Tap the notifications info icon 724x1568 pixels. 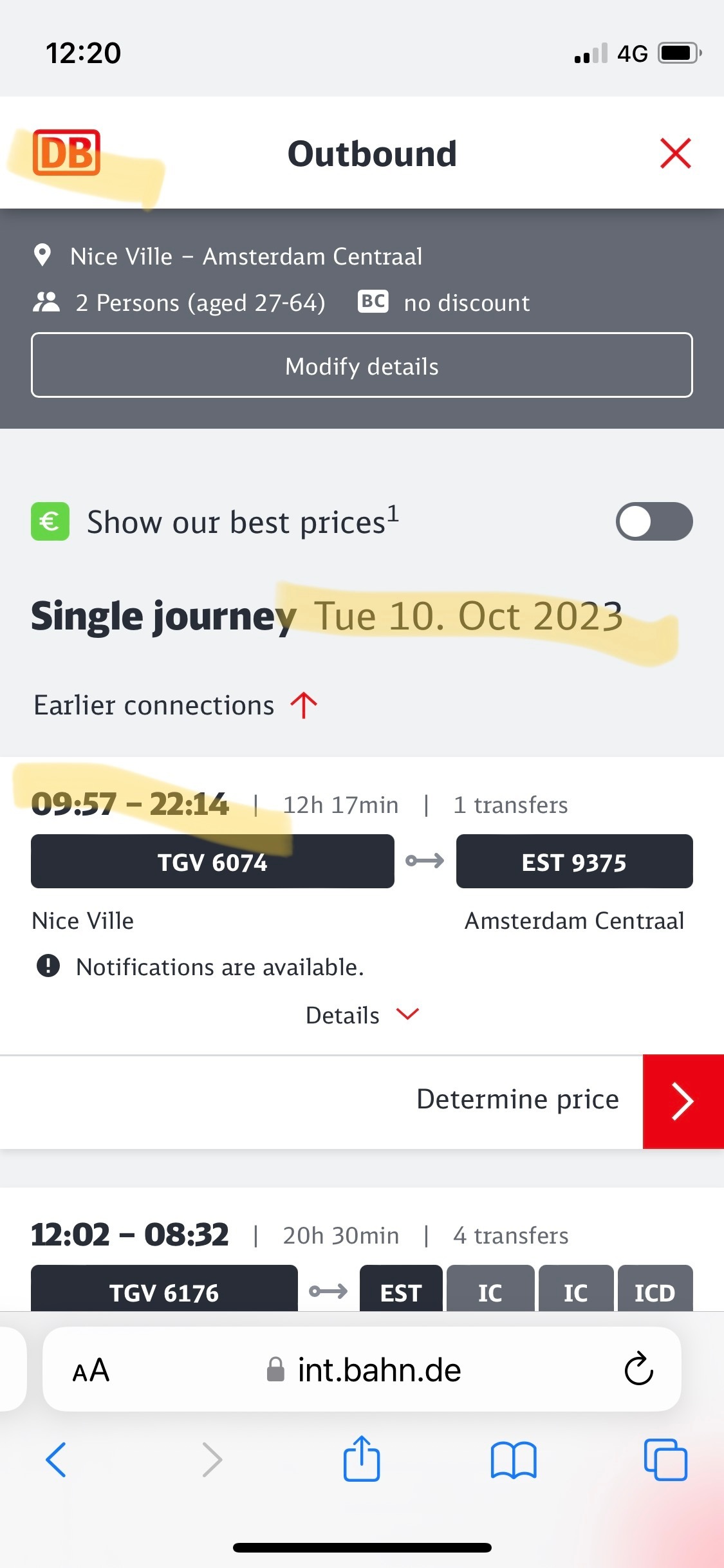point(48,966)
